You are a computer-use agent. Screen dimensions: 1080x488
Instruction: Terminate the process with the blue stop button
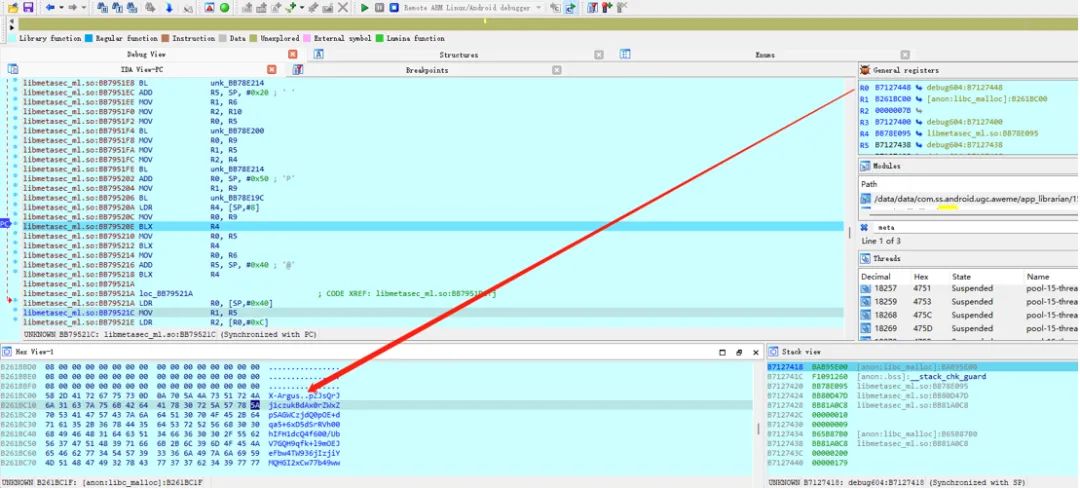coord(394,8)
